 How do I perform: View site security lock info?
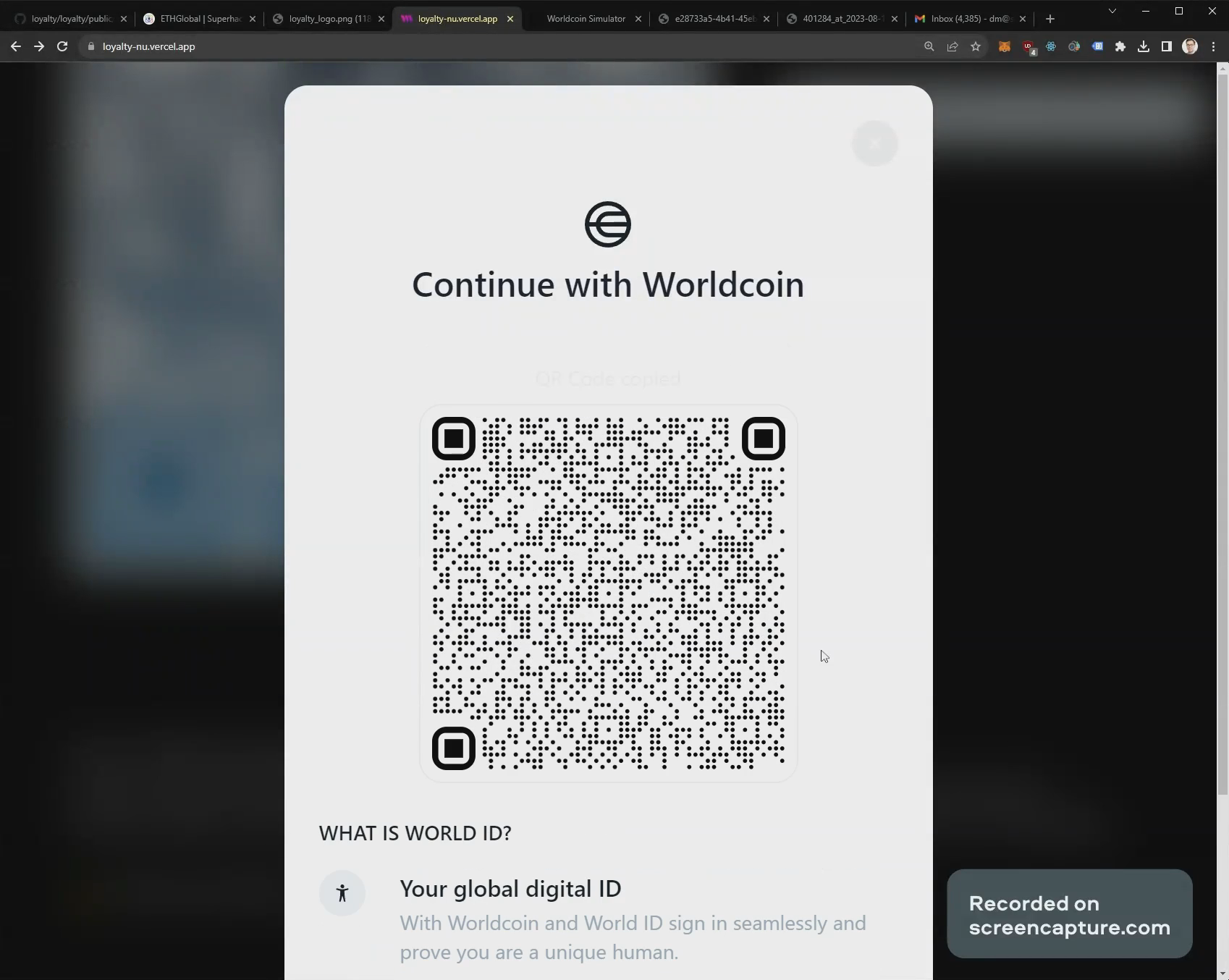pyautogui.click(x=91, y=46)
